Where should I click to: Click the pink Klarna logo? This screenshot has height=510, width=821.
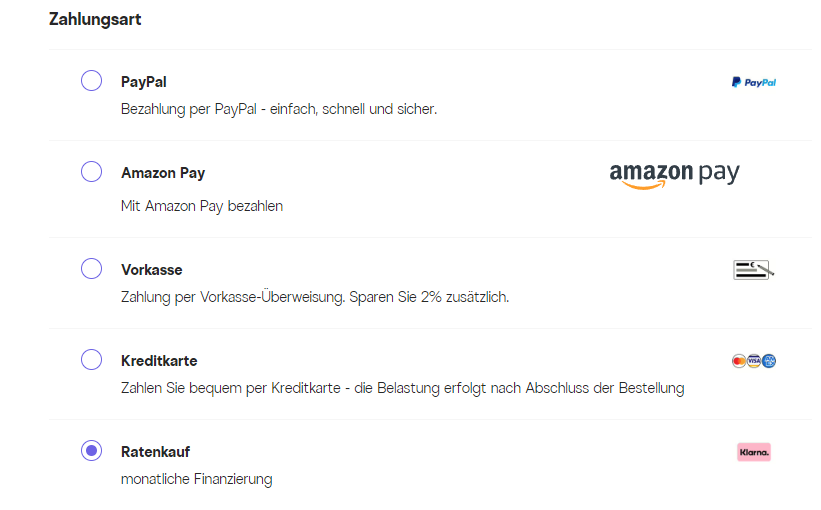tap(754, 452)
